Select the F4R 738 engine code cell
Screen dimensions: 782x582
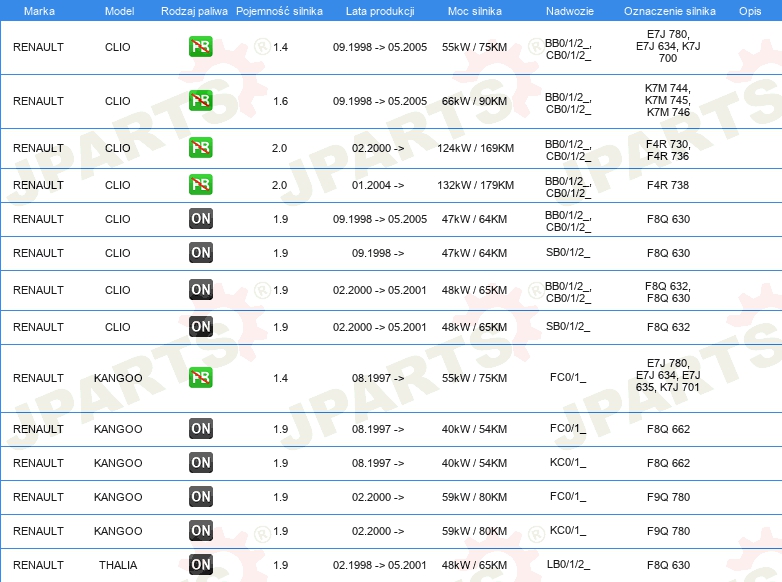point(668,185)
